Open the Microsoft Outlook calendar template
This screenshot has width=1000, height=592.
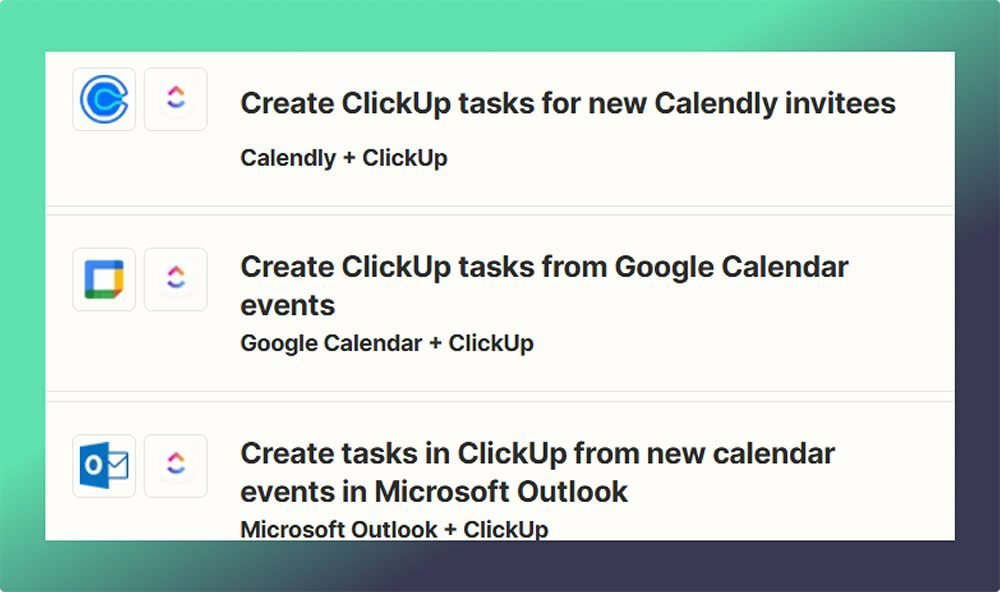pyautogui.click(x=536, y=472)
